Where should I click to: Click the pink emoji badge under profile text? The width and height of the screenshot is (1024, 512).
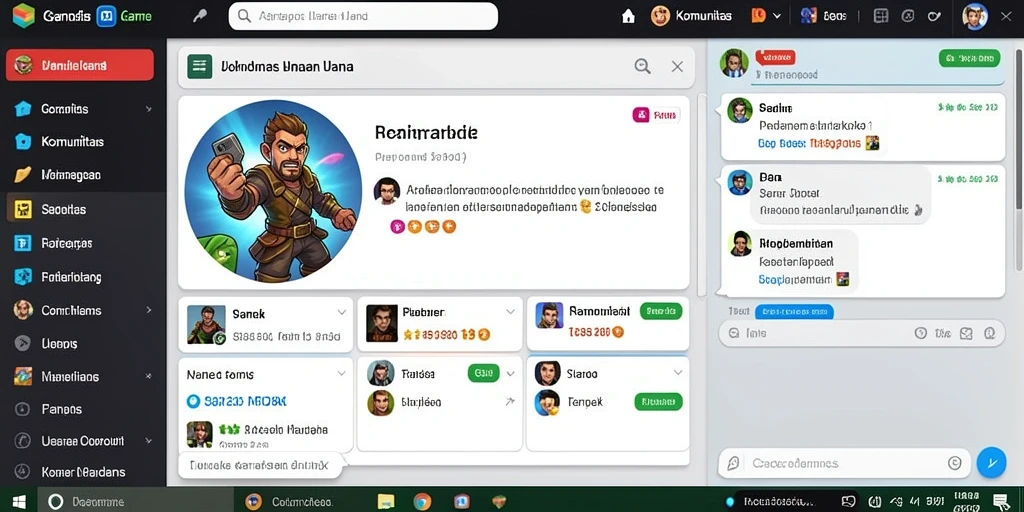point(397,227)
